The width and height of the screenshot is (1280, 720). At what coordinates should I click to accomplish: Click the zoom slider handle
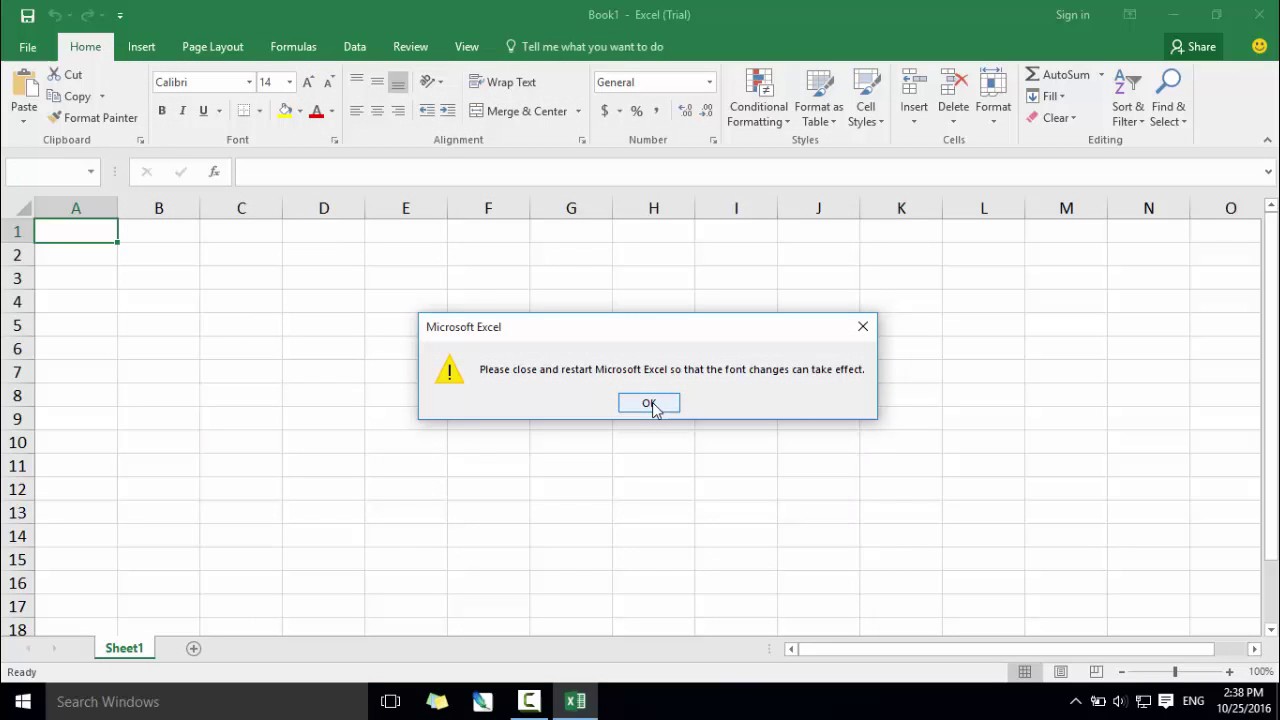point(1175,672)
